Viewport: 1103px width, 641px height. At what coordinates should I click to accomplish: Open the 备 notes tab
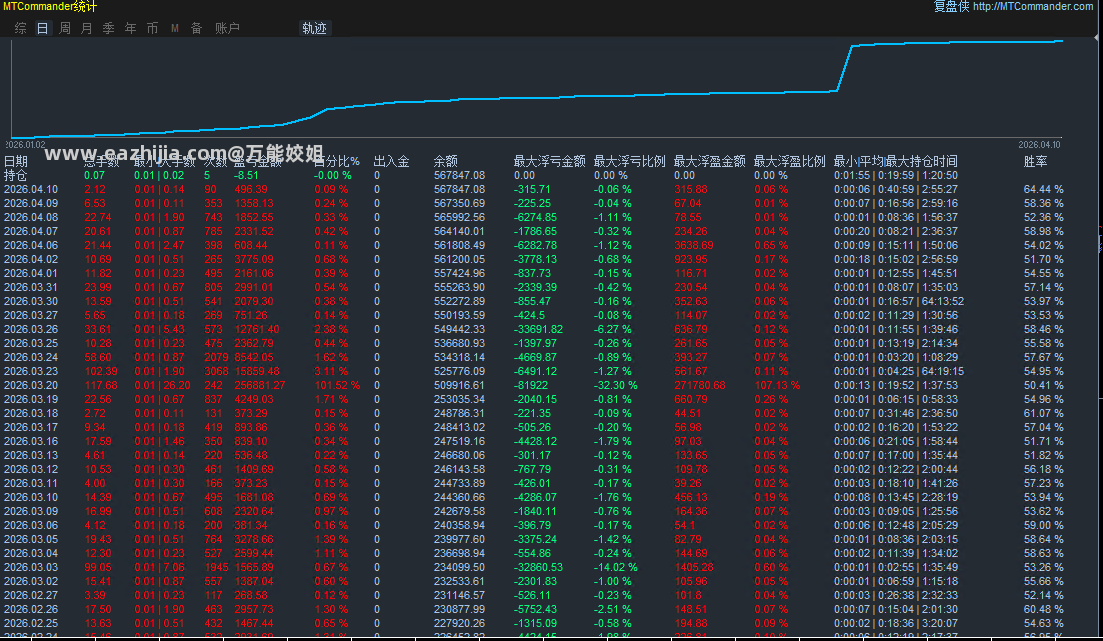click(x=196, y=28)
